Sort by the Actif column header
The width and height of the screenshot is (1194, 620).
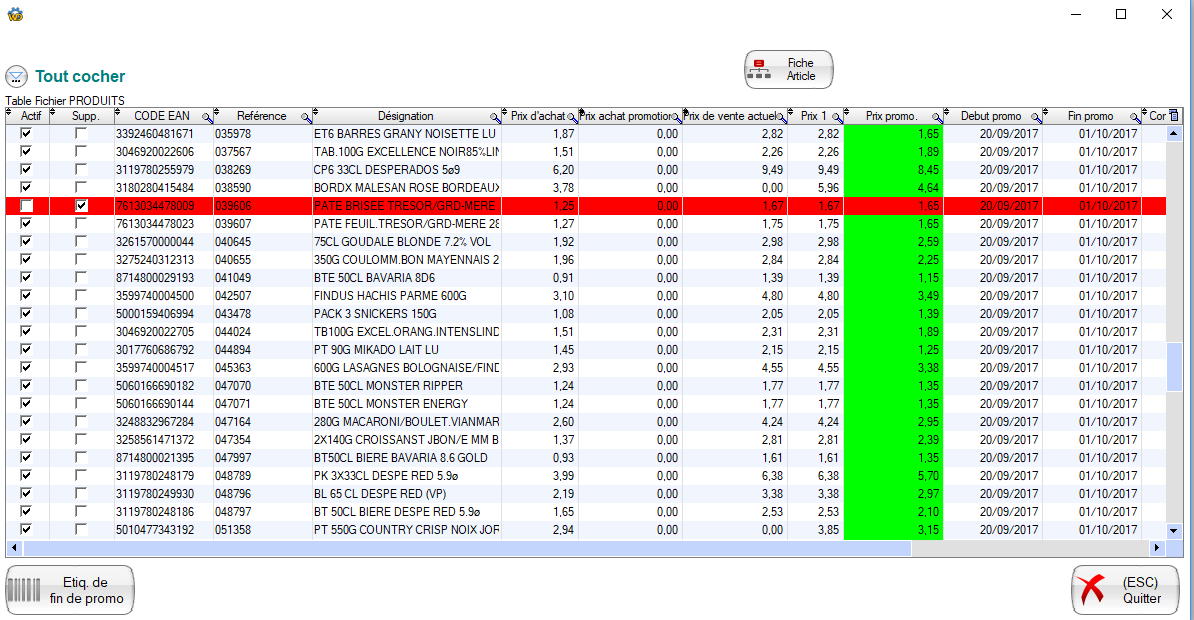(x=30, y=116)
